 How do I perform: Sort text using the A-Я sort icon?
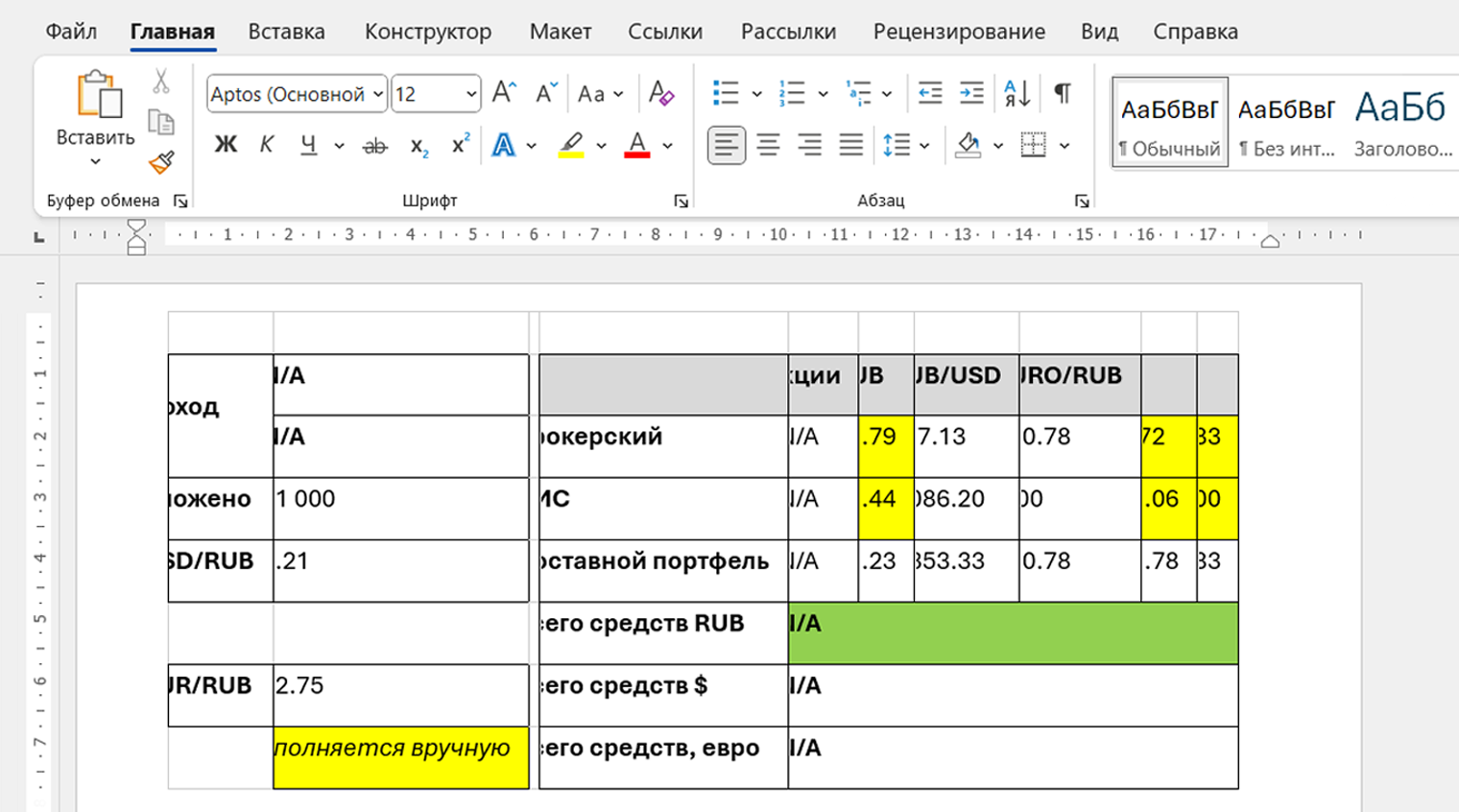point(1017,93)
